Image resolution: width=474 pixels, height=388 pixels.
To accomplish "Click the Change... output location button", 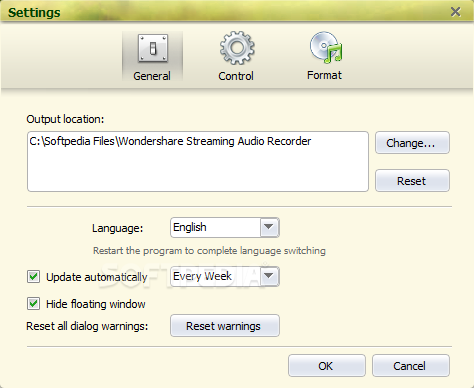I will [x=412, y=143].
